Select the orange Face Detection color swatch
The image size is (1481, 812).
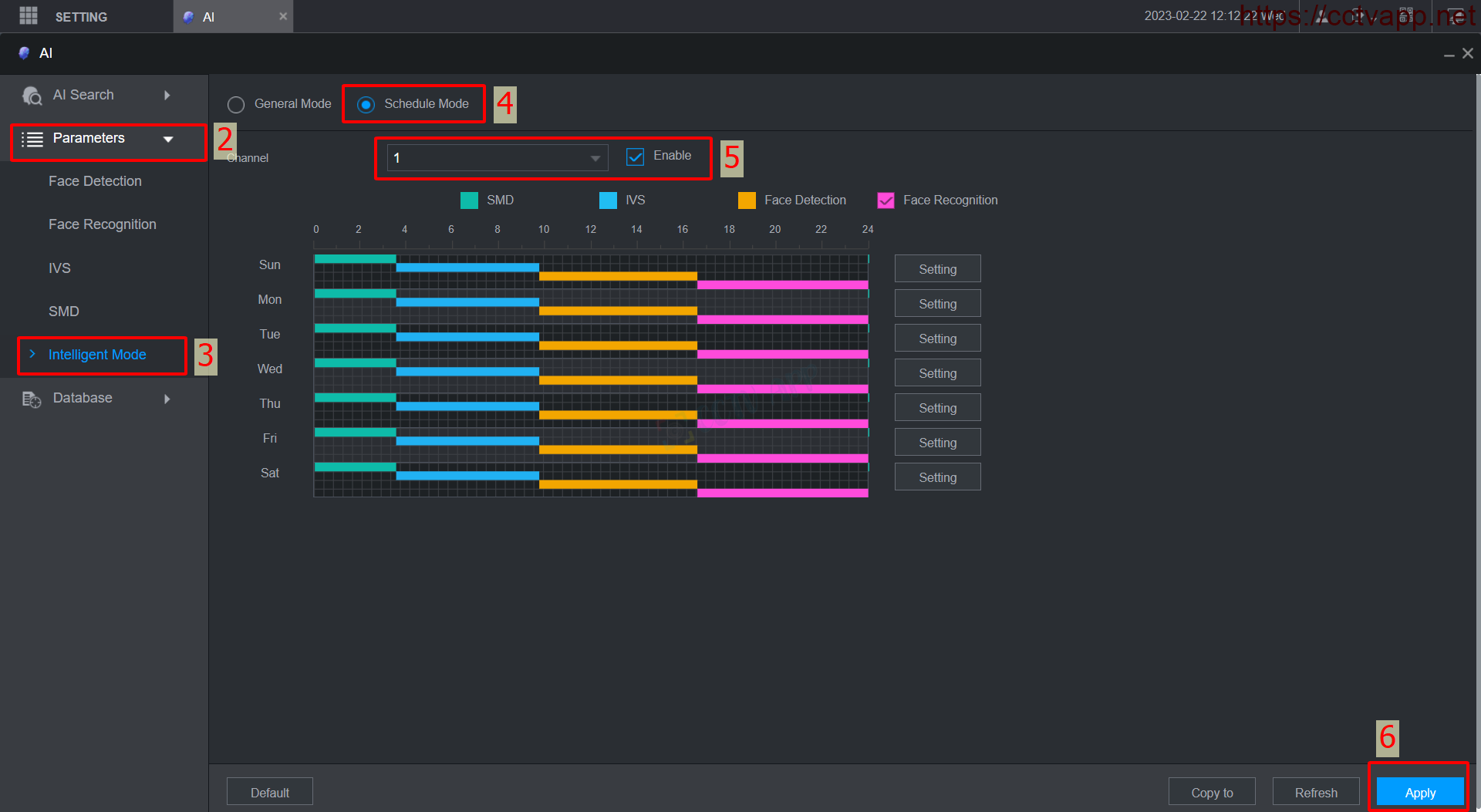pyautogui.click(x=747, y=200)
